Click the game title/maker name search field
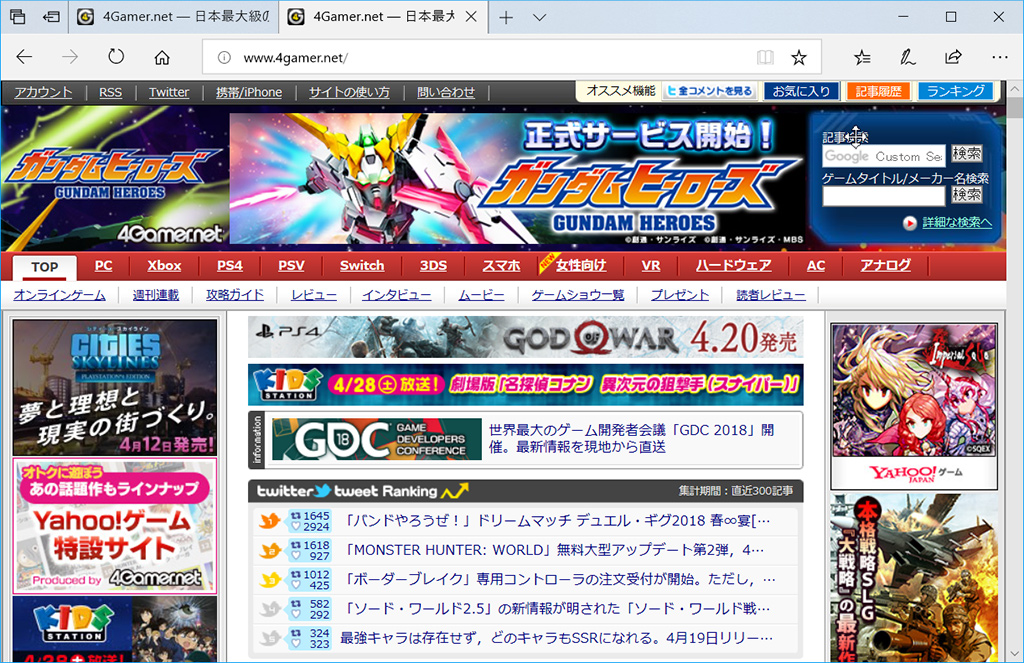The height and width of the screenshot is (663, 1024). (884, 196)
